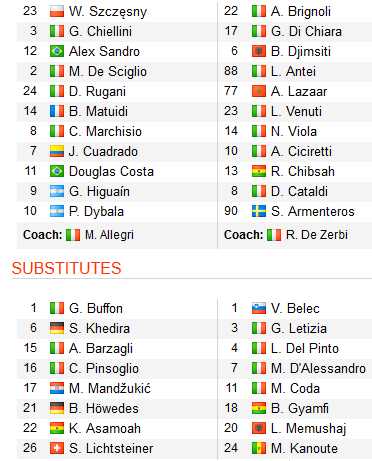This screenshot has height=461, width=372.
Task: Select coach M. Allegri name
Action: coord(109,235)
